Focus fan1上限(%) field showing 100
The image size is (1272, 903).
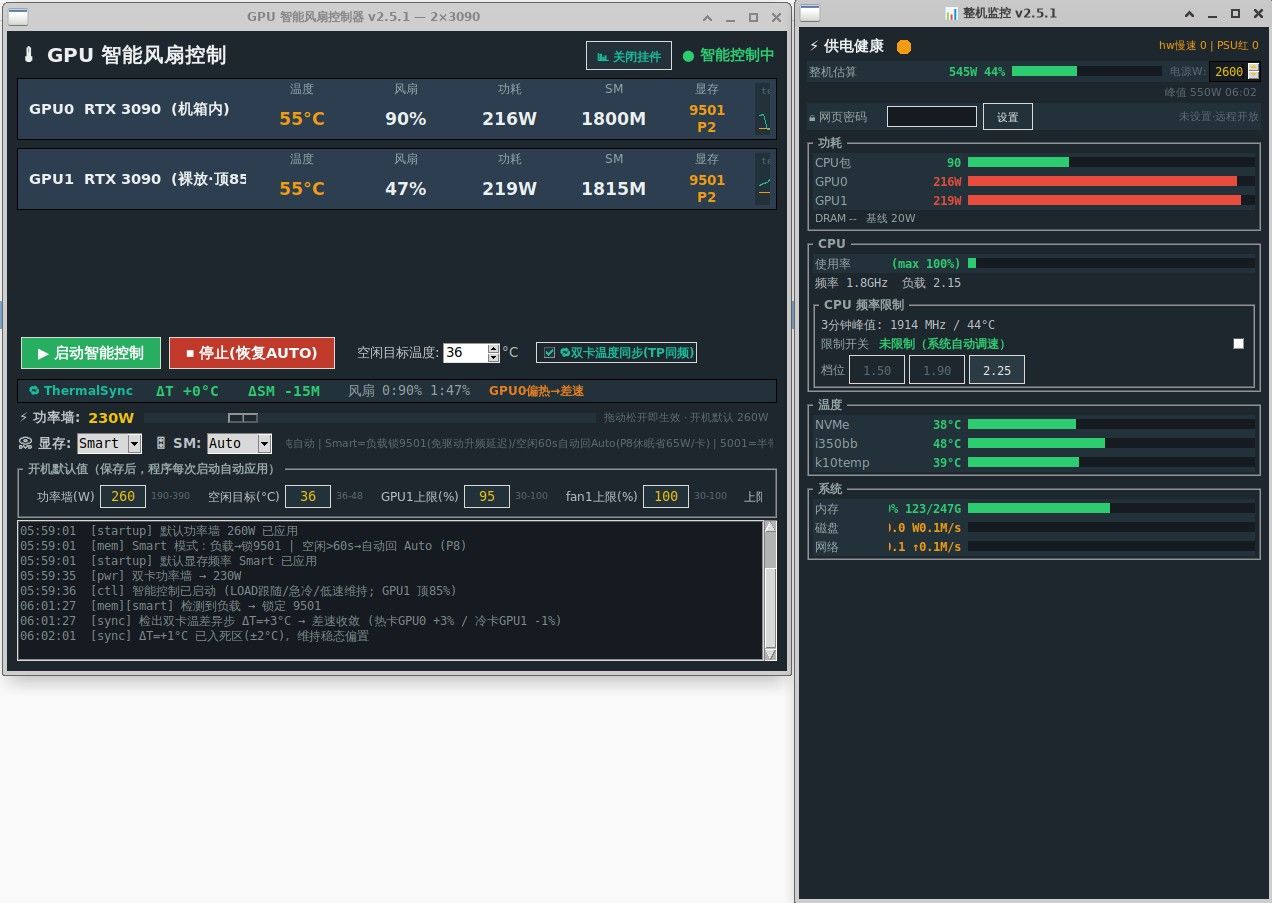[665, 497]
